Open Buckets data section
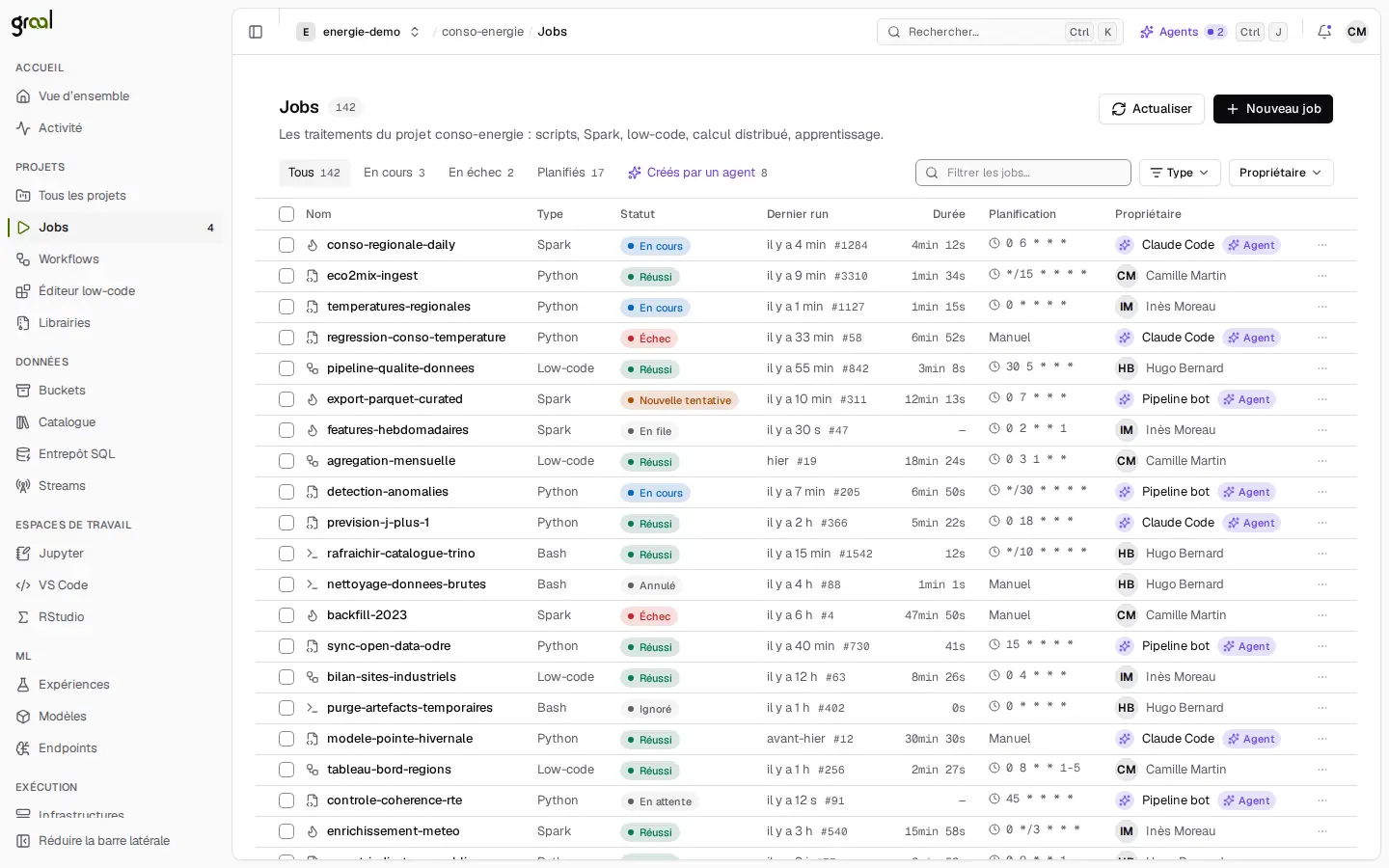 (x=116, y=391)
